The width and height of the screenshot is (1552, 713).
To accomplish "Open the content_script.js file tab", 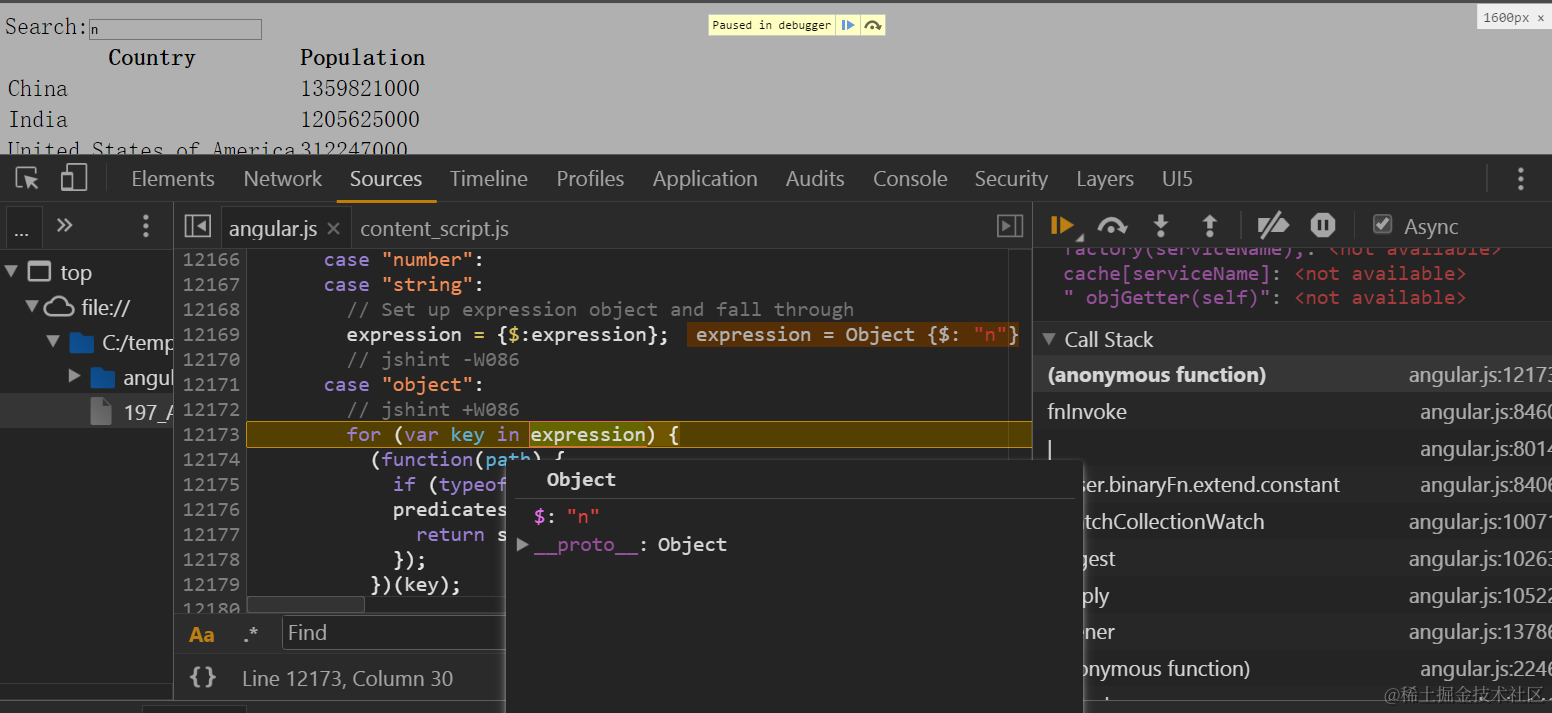I will click(434, 229).
